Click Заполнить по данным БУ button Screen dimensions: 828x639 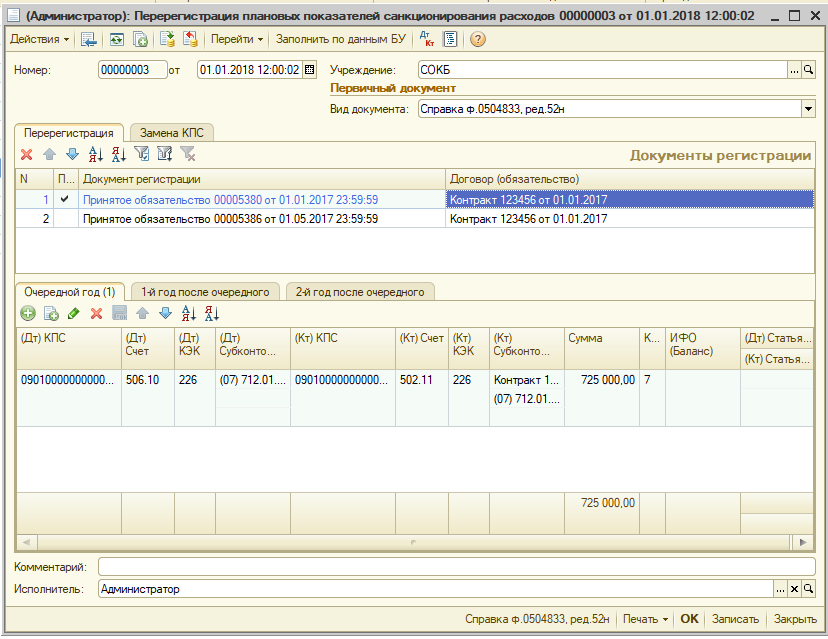[339, 39]
